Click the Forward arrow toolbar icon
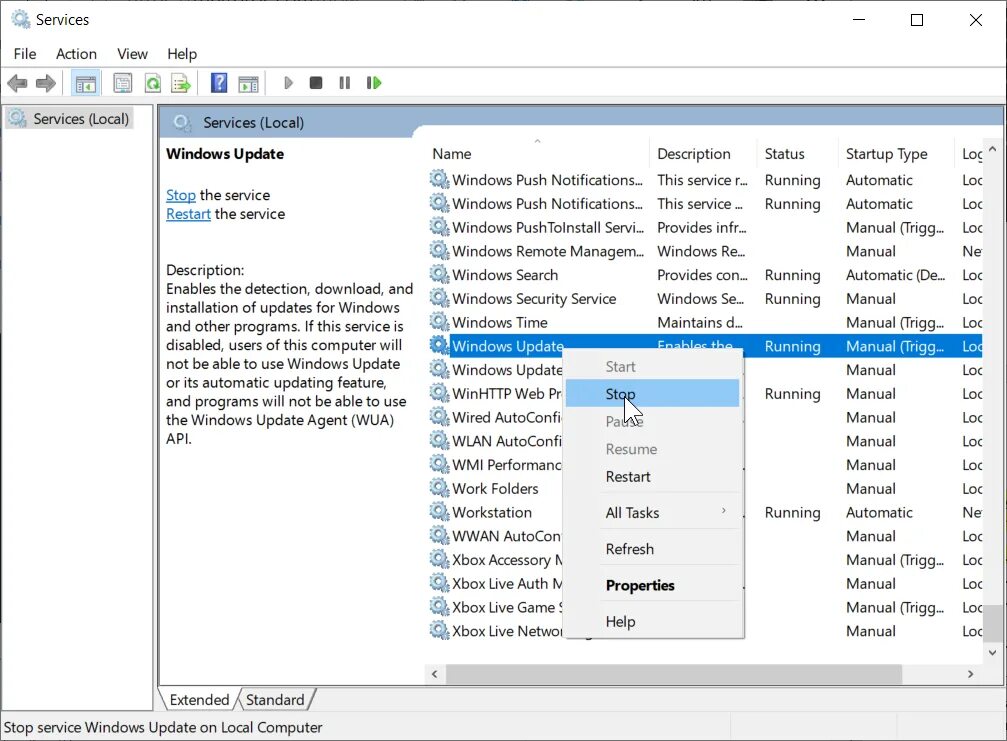This screenshot has height=741, width=1007. coord(46,83)
